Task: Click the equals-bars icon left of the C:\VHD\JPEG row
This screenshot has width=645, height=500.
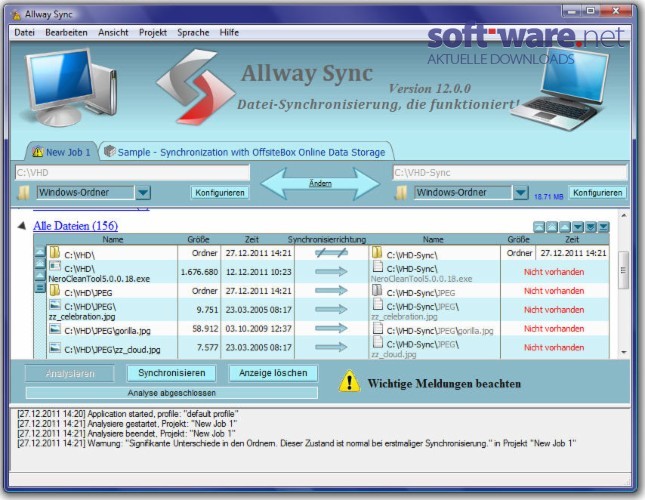Action: coord(40,287)
